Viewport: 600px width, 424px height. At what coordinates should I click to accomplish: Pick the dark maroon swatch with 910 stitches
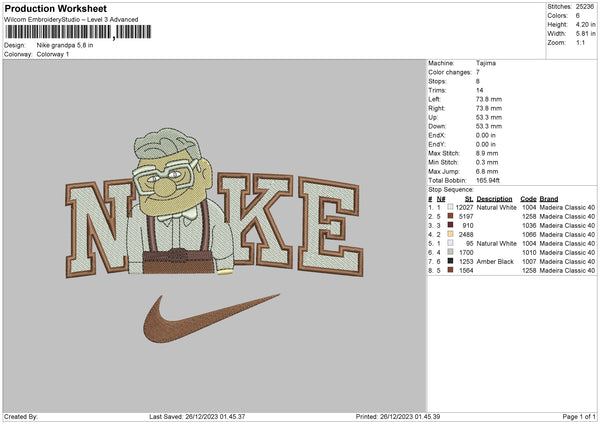[450, 225]
